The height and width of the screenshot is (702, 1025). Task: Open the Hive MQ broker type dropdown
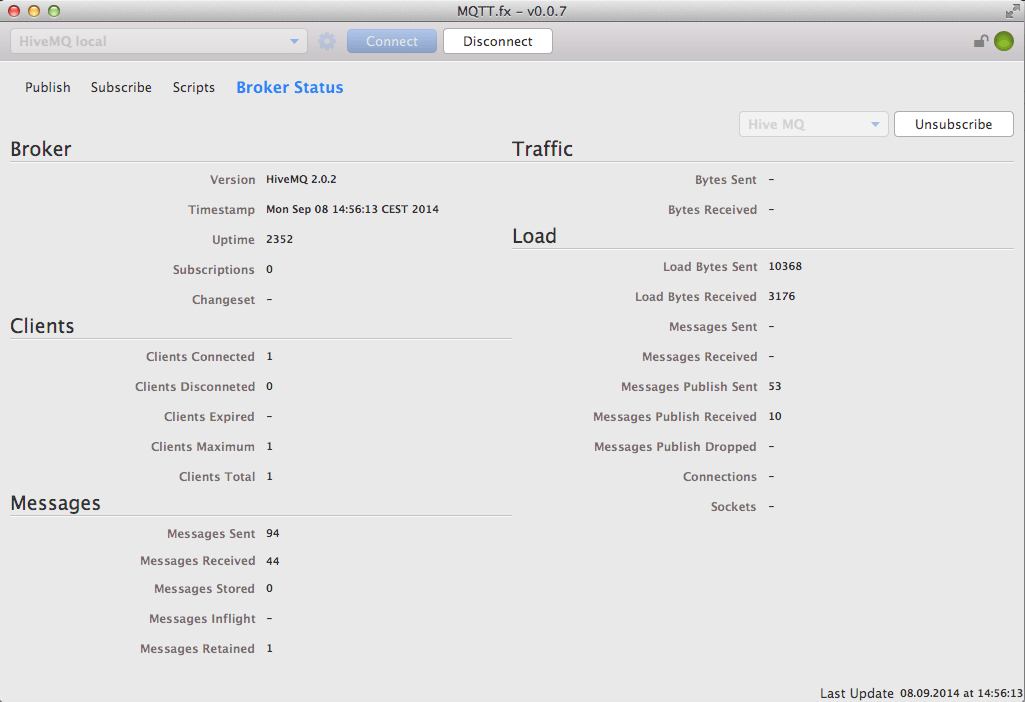pos(813,124)
